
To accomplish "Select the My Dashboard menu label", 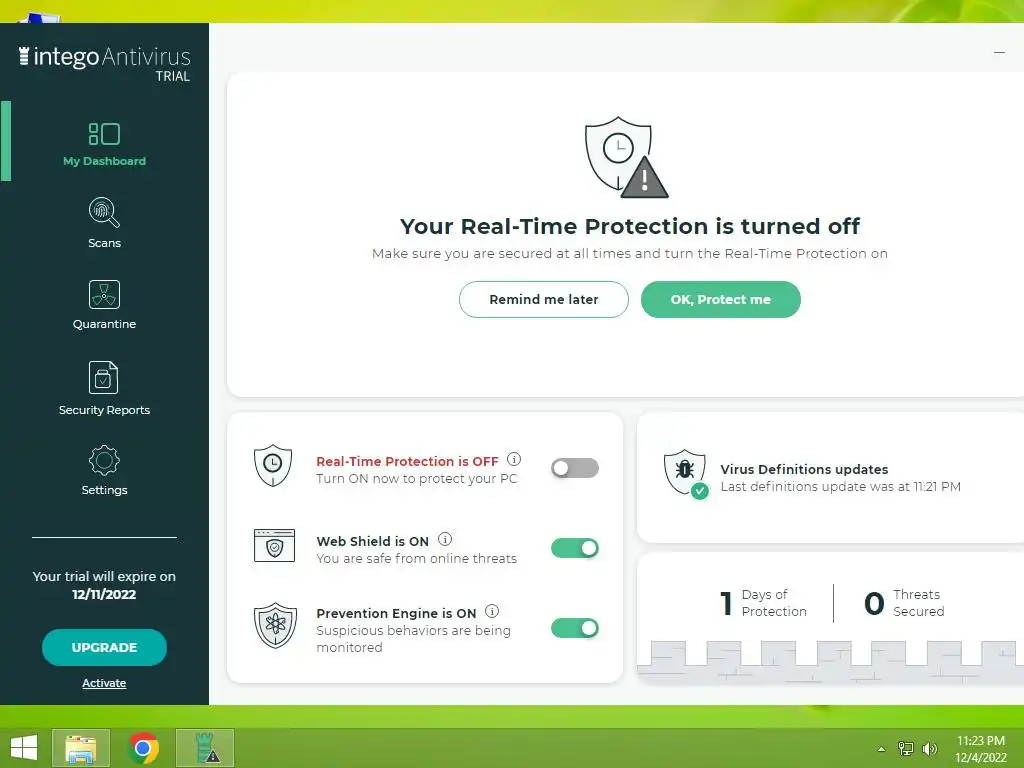I will [x=104, y=161].
